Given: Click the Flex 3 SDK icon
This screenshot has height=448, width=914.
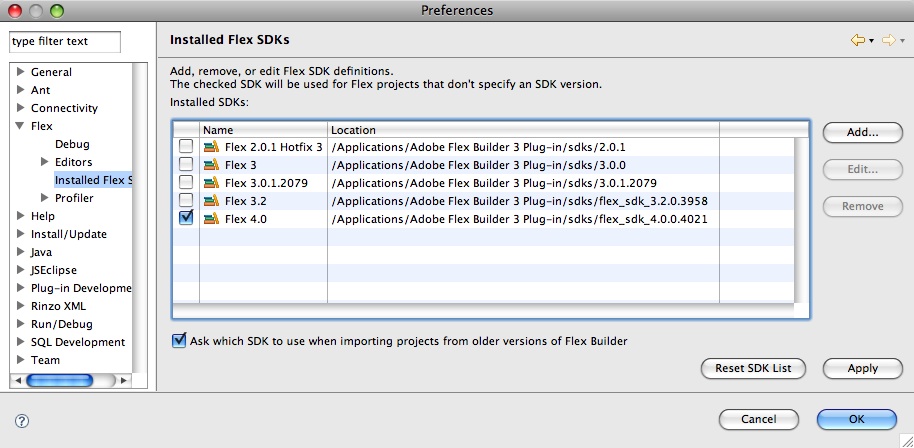Looking at the screenshot, I should [x=212, y=165].
